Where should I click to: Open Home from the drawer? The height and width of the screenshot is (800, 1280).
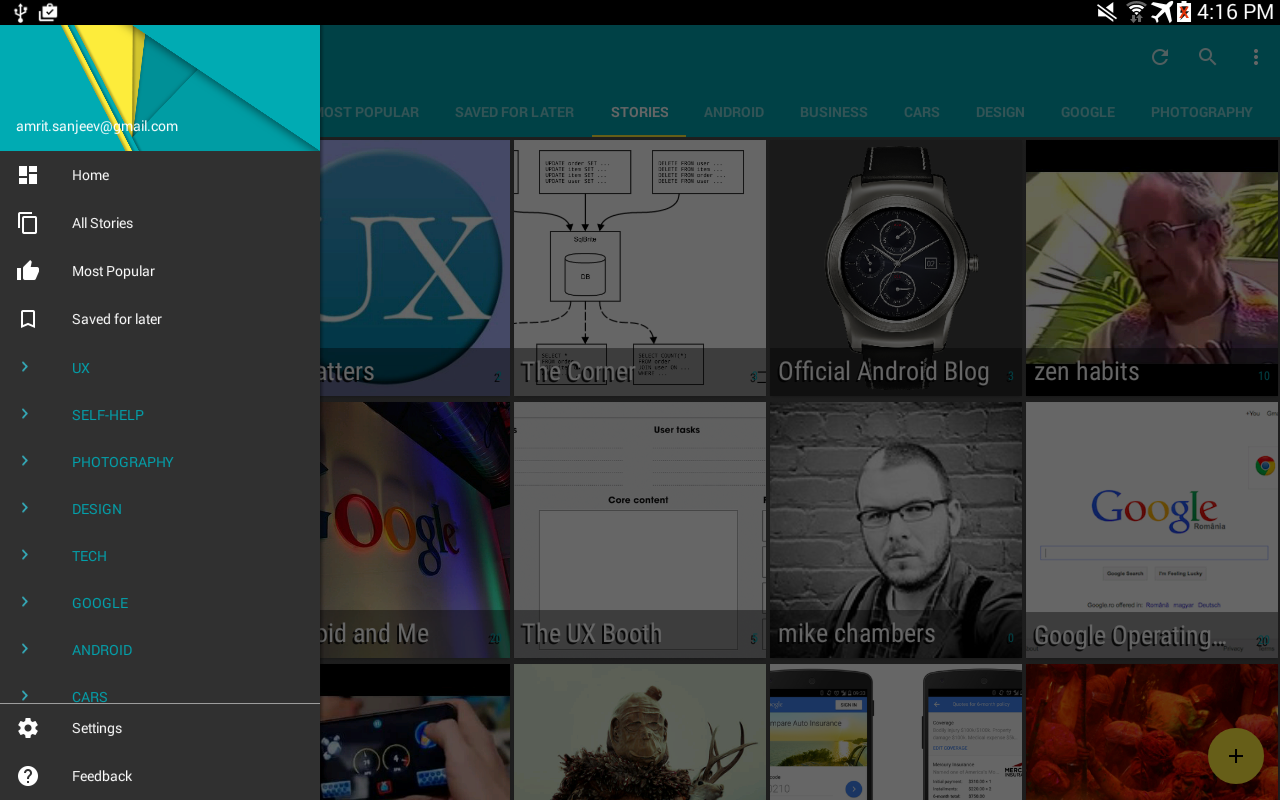[x=160, y=175]
